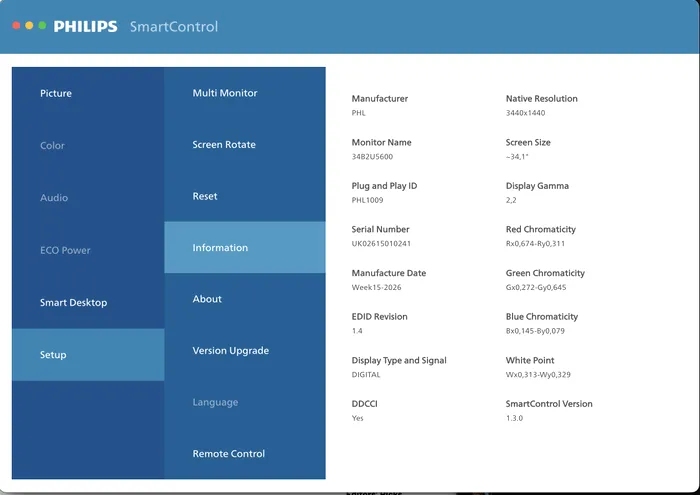Viewport: 700px width, 495px height.
Task: Click the Native Resolution label
Action: point(542,99)
